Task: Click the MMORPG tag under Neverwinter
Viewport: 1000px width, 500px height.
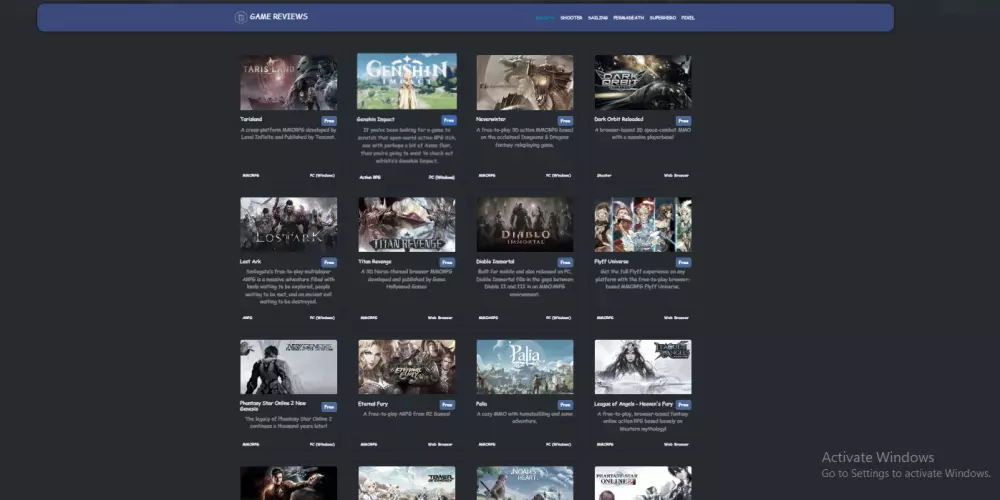Action: pos(487,175)
